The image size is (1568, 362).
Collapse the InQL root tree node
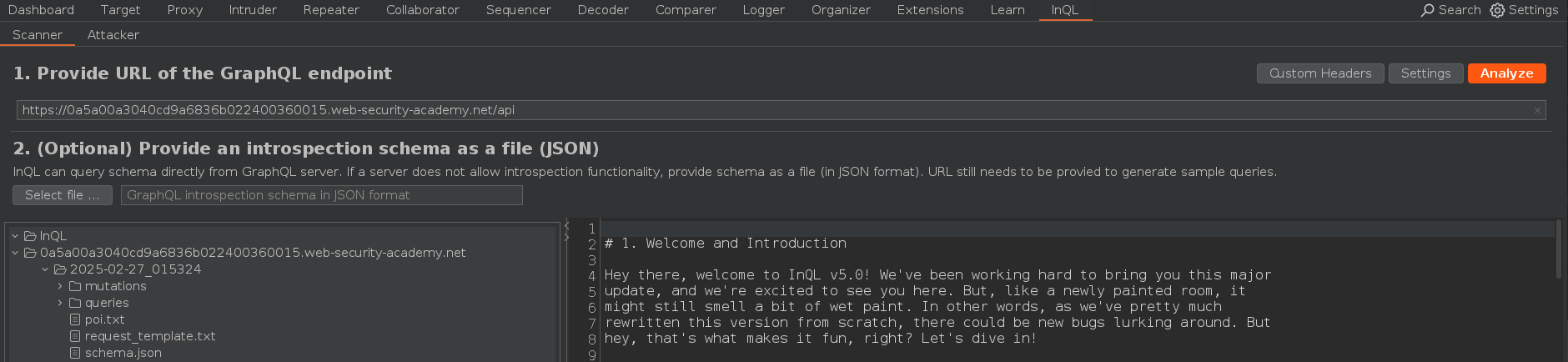pyautogui.click(x=15, y=236)
